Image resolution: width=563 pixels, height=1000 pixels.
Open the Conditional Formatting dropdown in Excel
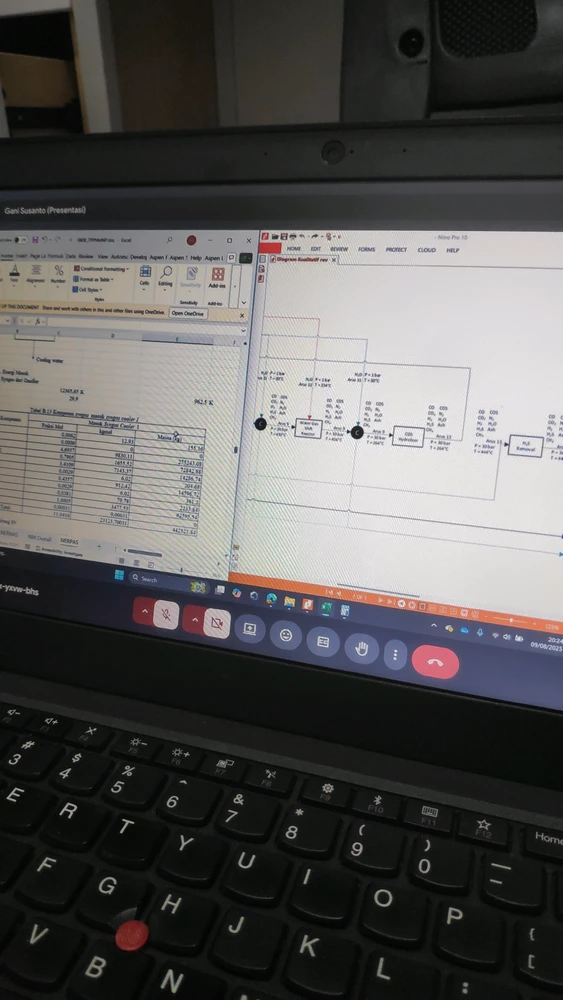click(x=101, y=269)
